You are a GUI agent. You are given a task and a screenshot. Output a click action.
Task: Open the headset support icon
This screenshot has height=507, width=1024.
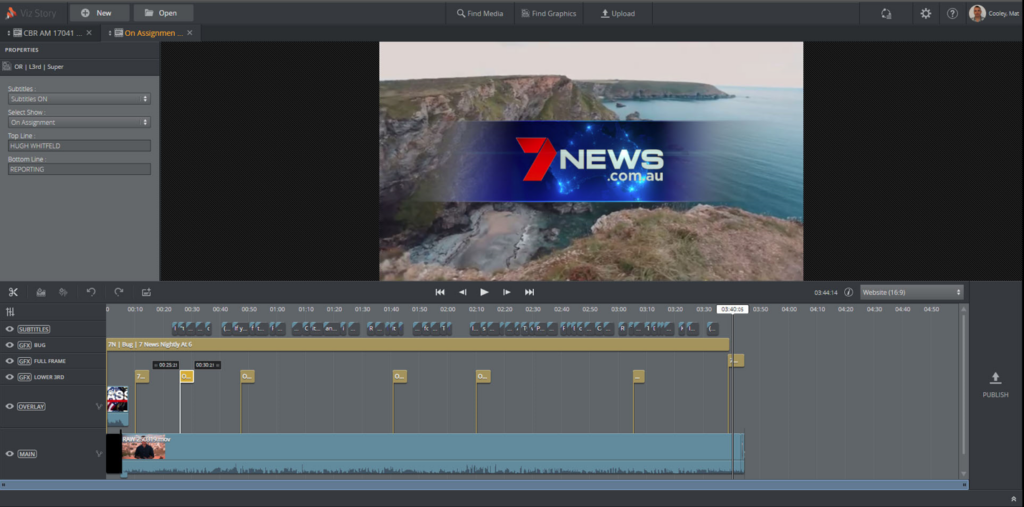(x=886, y=13)
